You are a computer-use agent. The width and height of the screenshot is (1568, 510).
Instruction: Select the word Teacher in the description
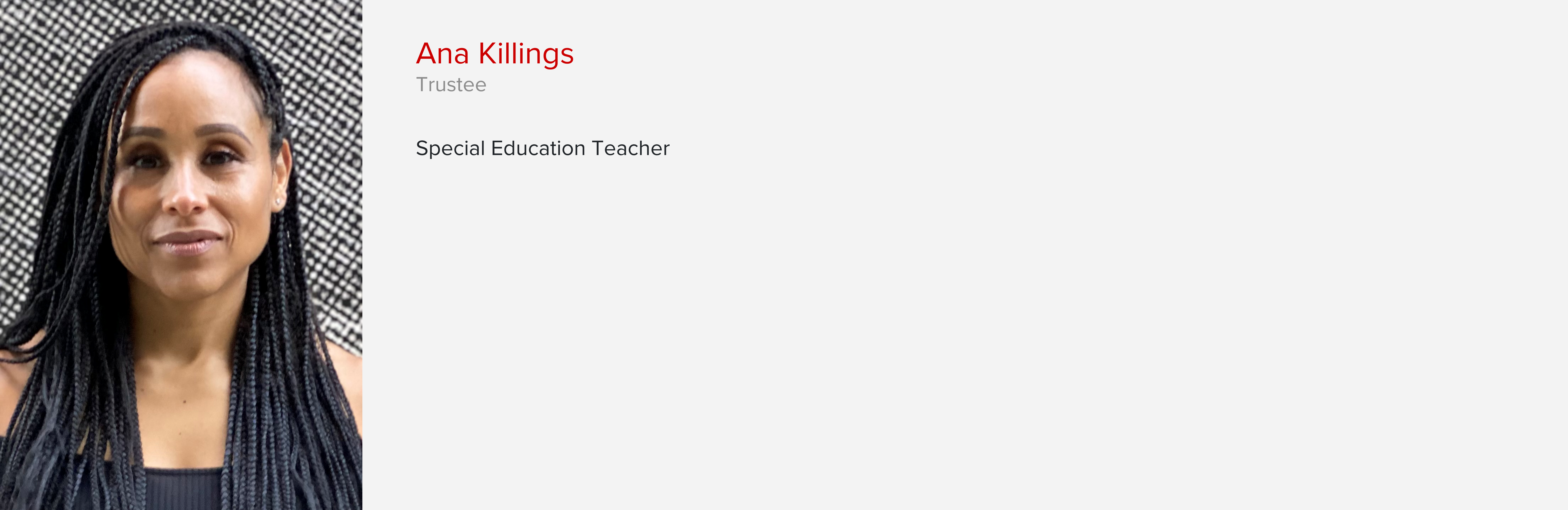[631, 148]
